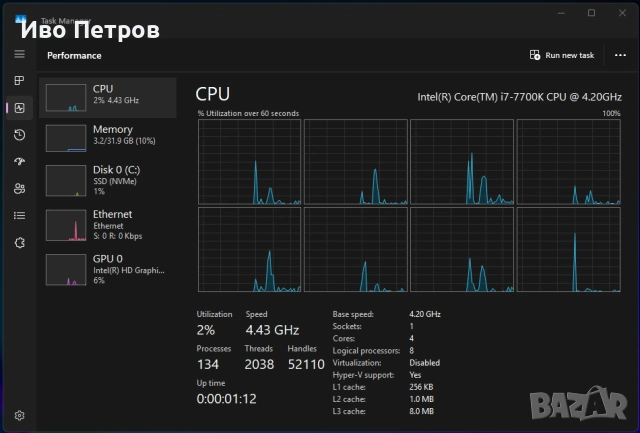Click the Memory mini graph thumbnail
The height and width of the screenshot is (433, 640).
(66, 138)
